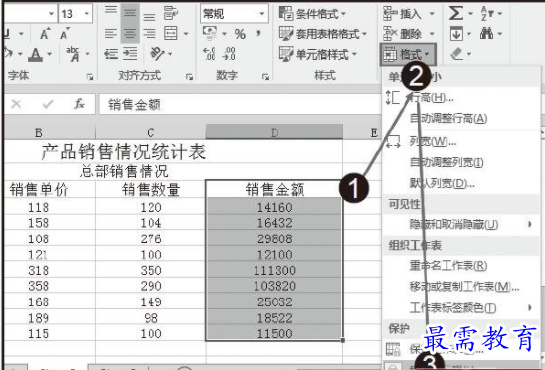Open the sort and filter tool
The width and height of the screenshot is (545, 370).
point(487,14)
